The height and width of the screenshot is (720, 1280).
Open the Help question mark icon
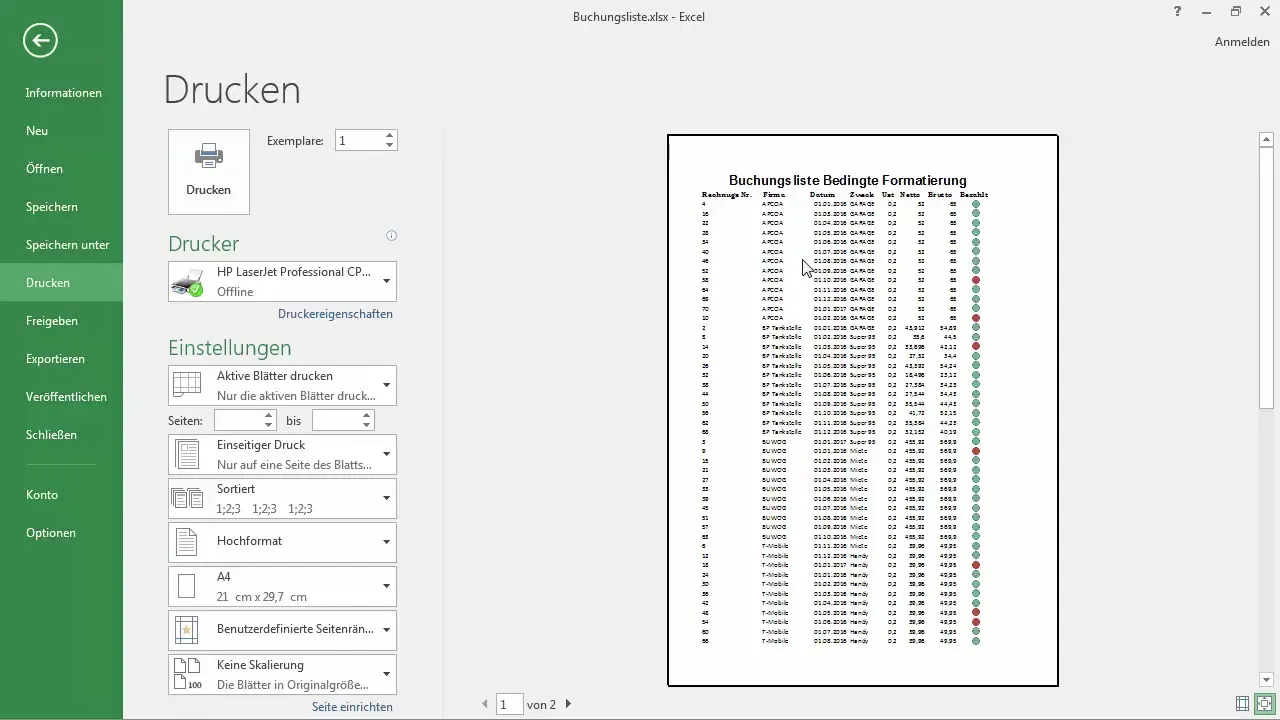[x=1179, y=11]
